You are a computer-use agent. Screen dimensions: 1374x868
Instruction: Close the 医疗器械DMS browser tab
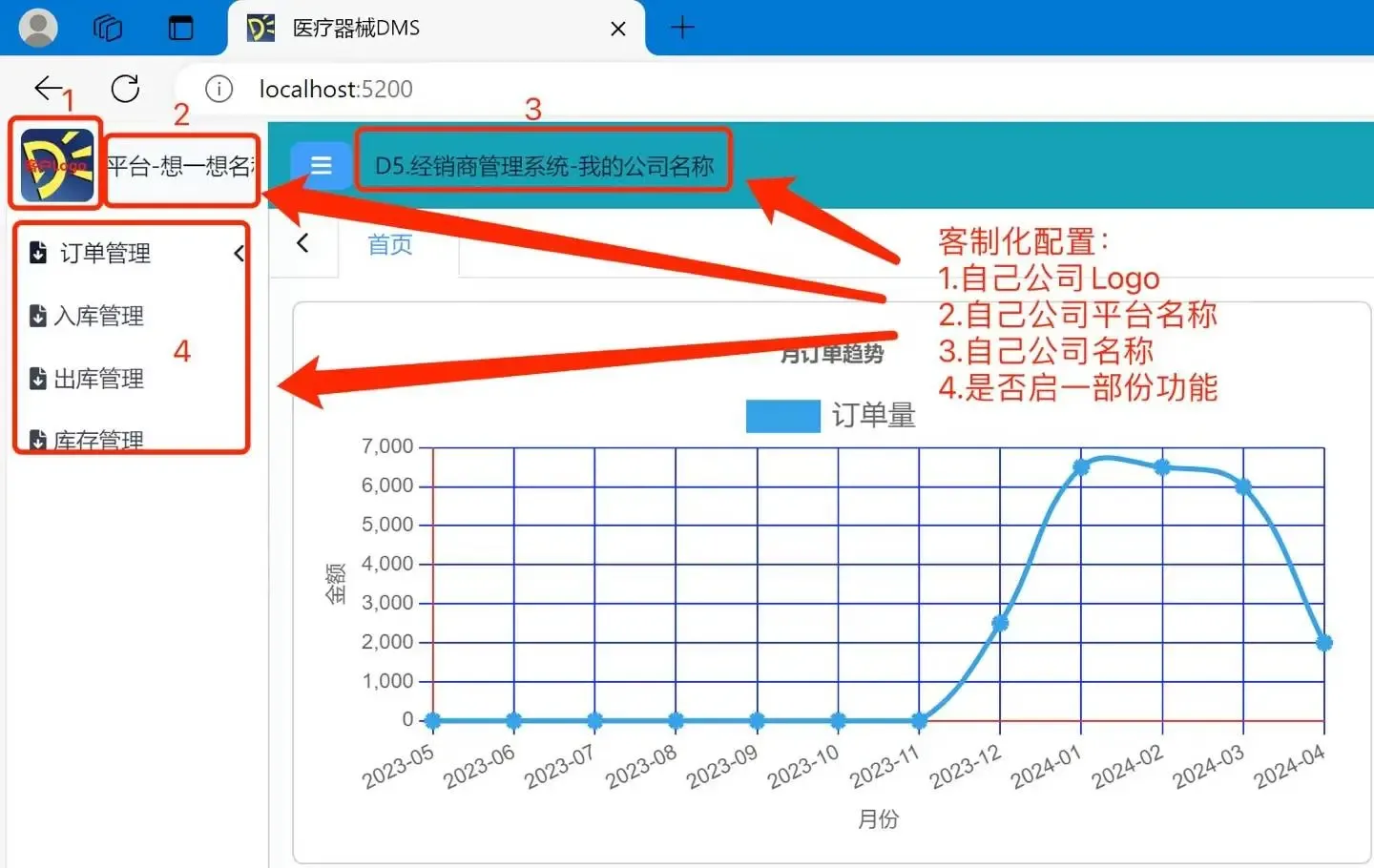point(618,29)
